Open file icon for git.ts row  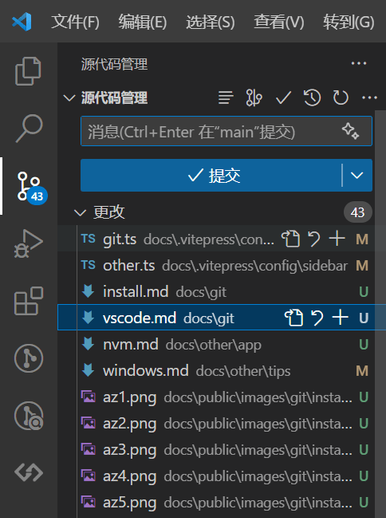[x=291, y=239]
